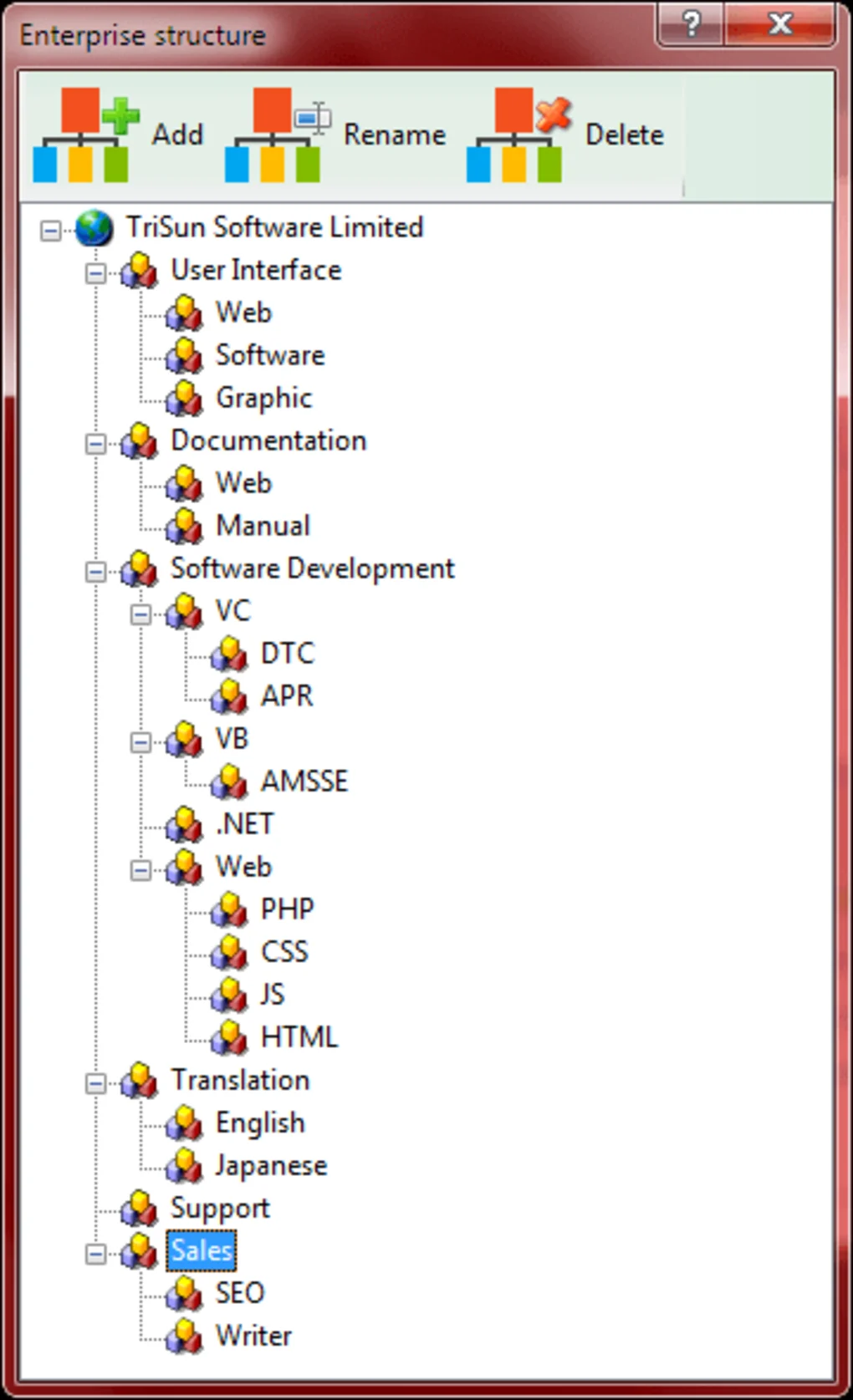
Task: Click the group icon next to APR
Action: click(229, 697)
